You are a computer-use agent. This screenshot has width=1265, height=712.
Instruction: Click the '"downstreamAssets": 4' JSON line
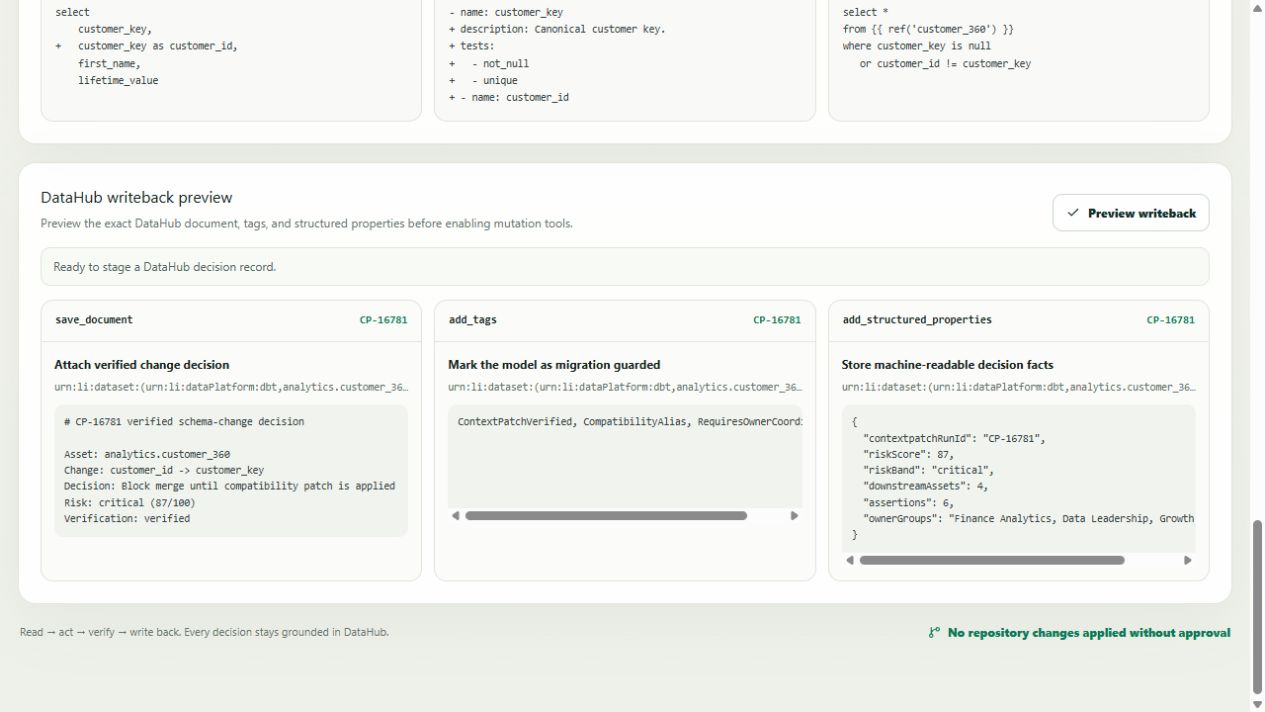point(926,486)
